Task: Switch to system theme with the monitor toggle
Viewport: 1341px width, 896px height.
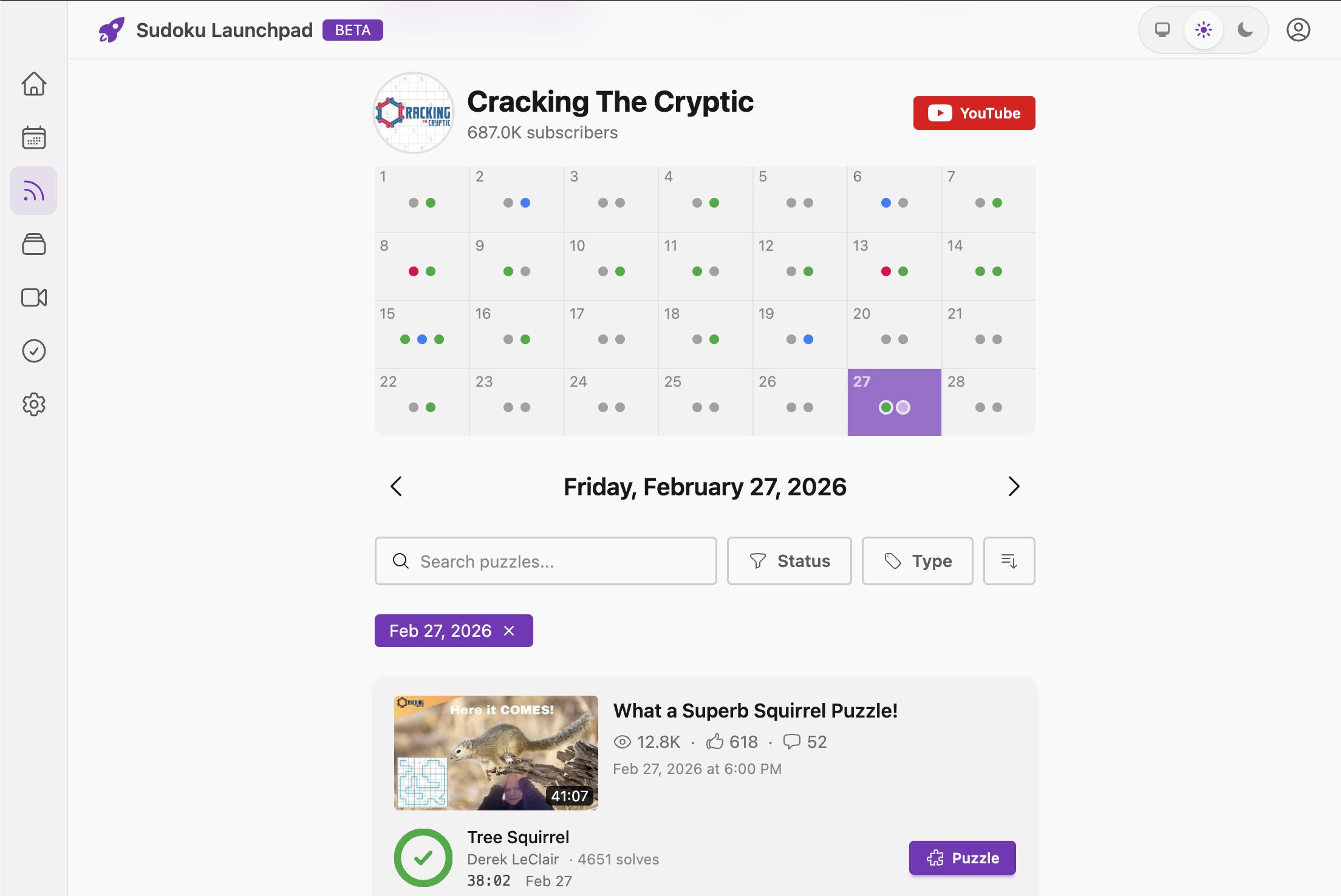Action: click(x=1162, y=29)
